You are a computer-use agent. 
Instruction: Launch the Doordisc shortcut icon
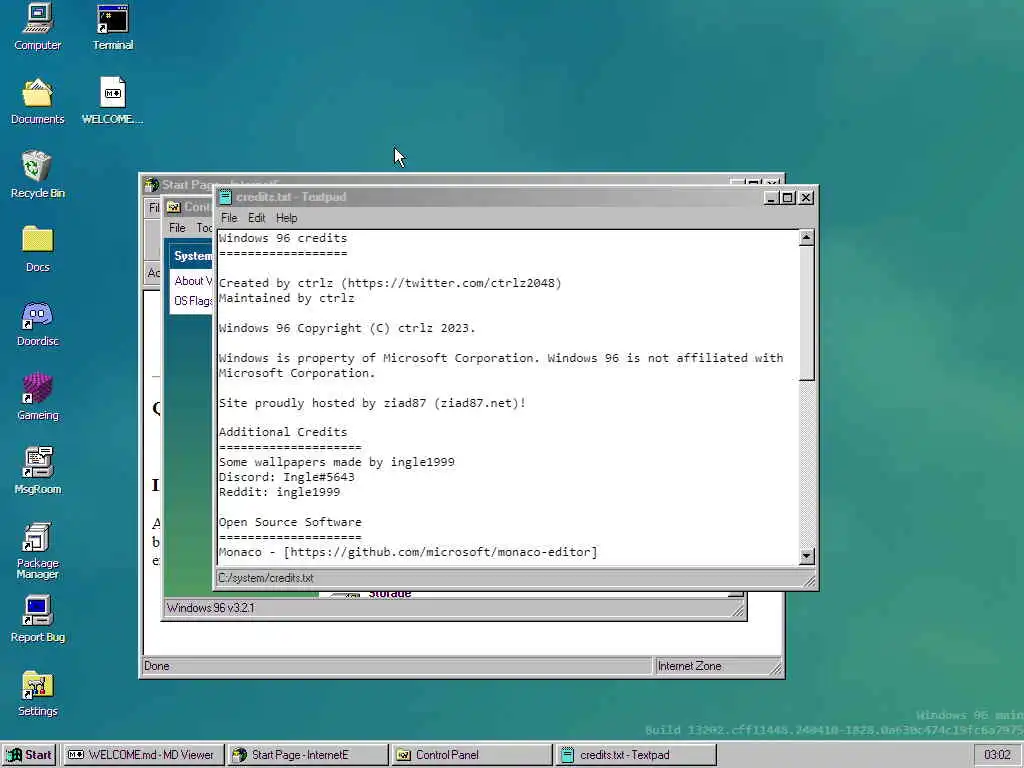[x=37, y=323]
